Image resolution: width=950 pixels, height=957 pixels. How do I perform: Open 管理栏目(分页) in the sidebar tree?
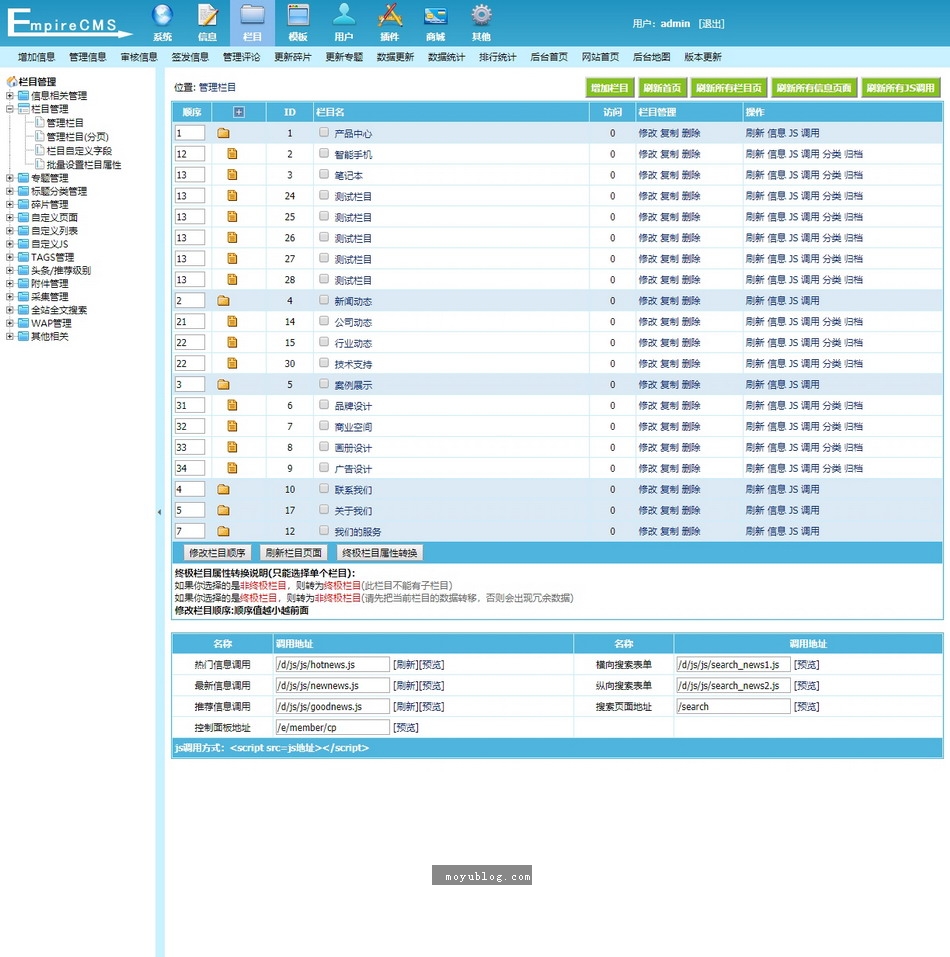(x=77, y=137)
